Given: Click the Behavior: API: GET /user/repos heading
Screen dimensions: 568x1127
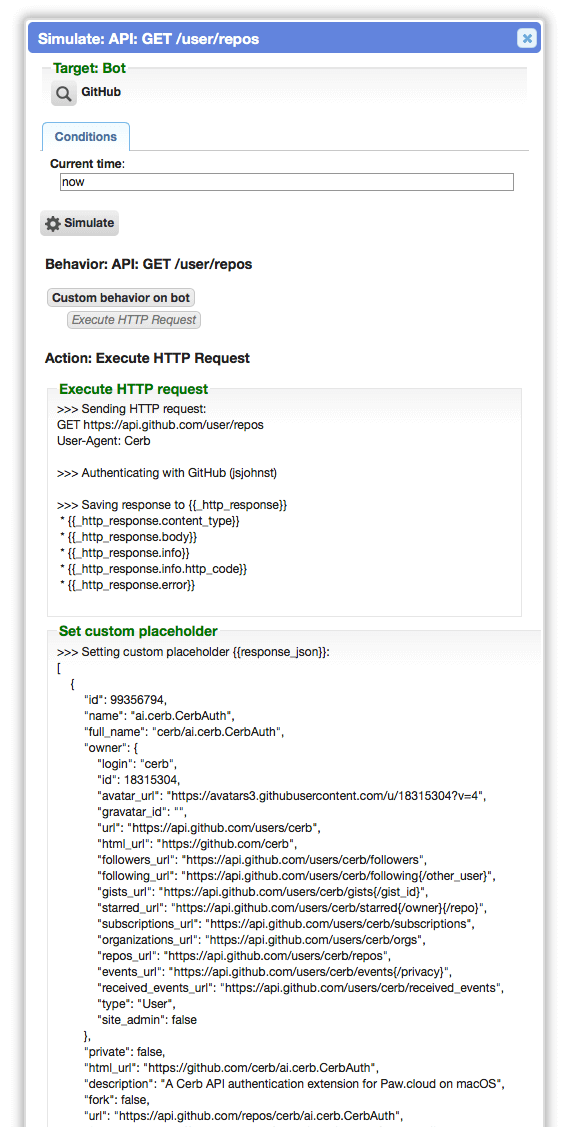Looking at the screenshot, I should point(149,264).
